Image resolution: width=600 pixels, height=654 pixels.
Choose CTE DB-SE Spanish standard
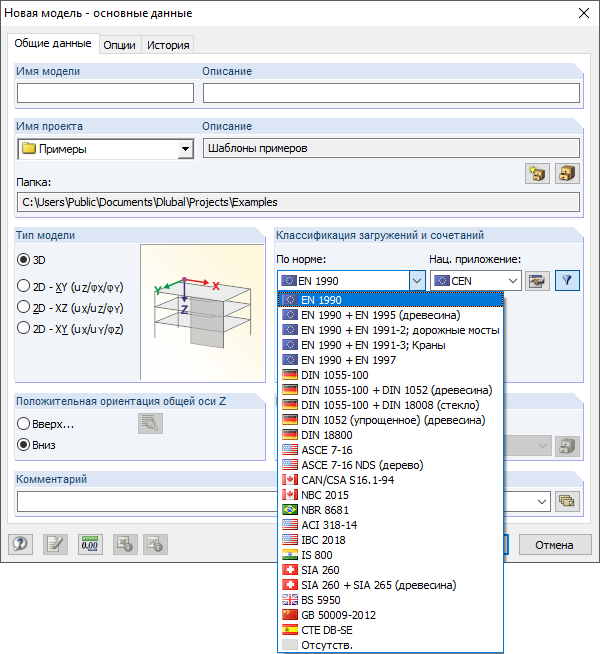pyautogui.click(x=391, y=630)
